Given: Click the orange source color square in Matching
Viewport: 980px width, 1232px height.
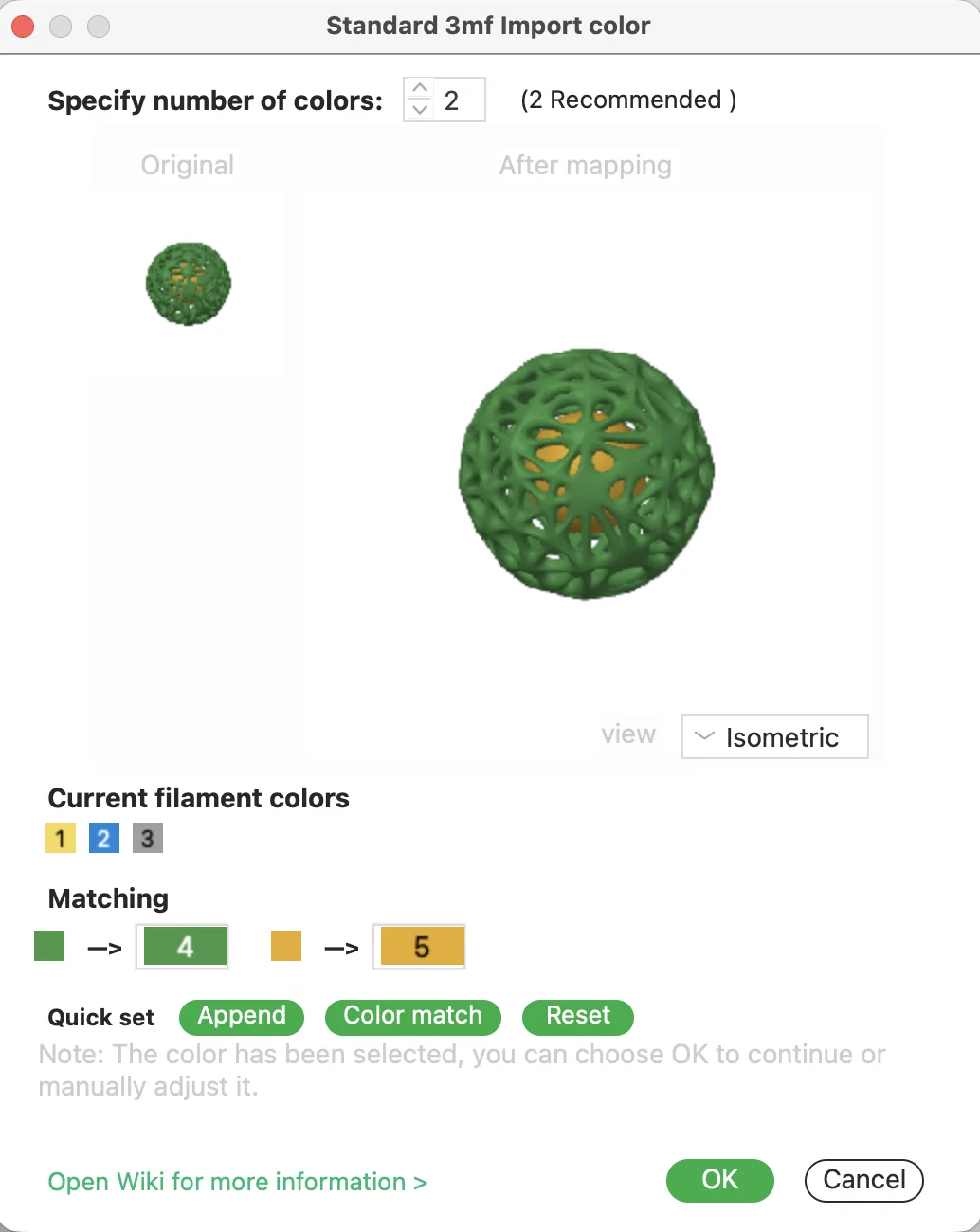Looking at the screenshot, I should tap(285, 946).
